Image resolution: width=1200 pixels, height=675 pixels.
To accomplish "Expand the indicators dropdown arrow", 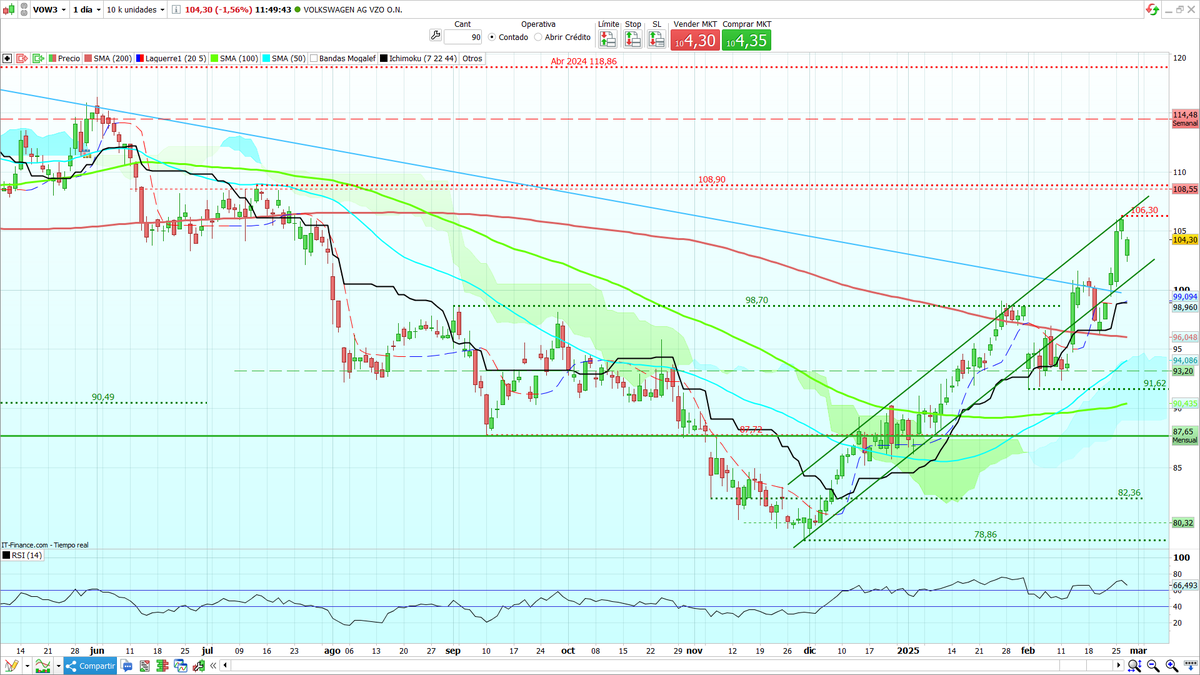I will (59, 665).
